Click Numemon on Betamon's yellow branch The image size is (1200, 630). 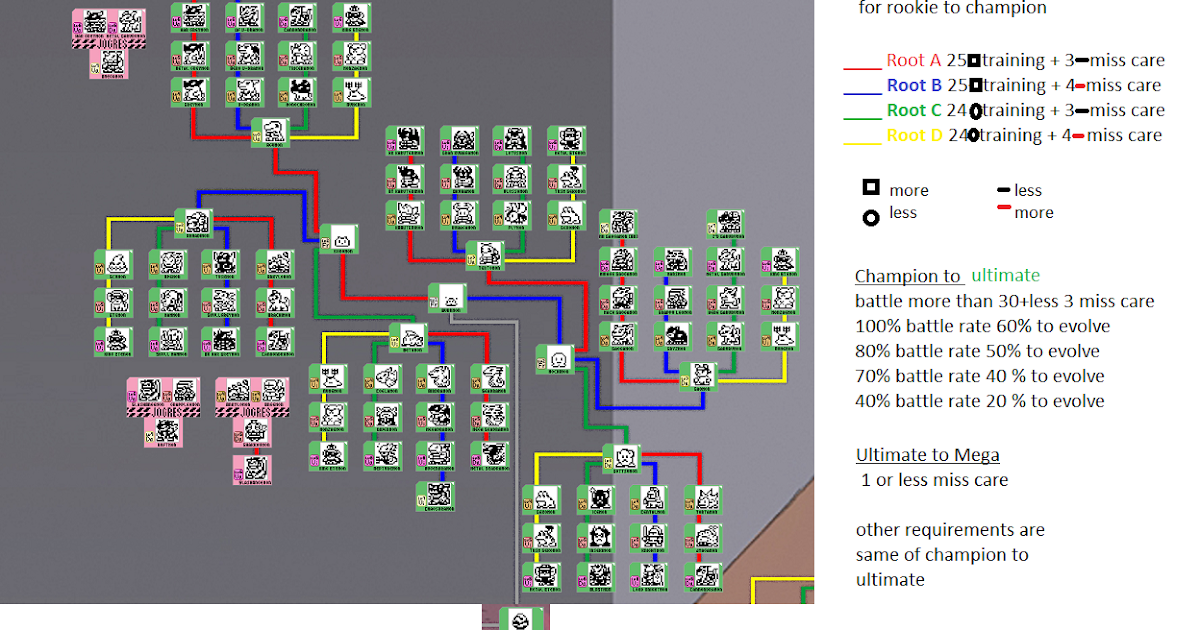pyautogui.click(x=328, y=378)
